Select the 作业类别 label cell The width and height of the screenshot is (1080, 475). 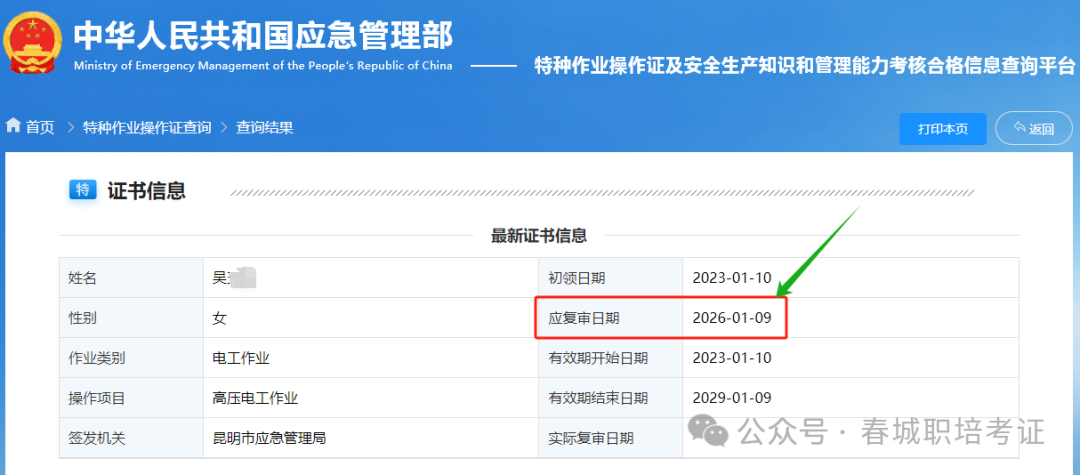[131, 358]
